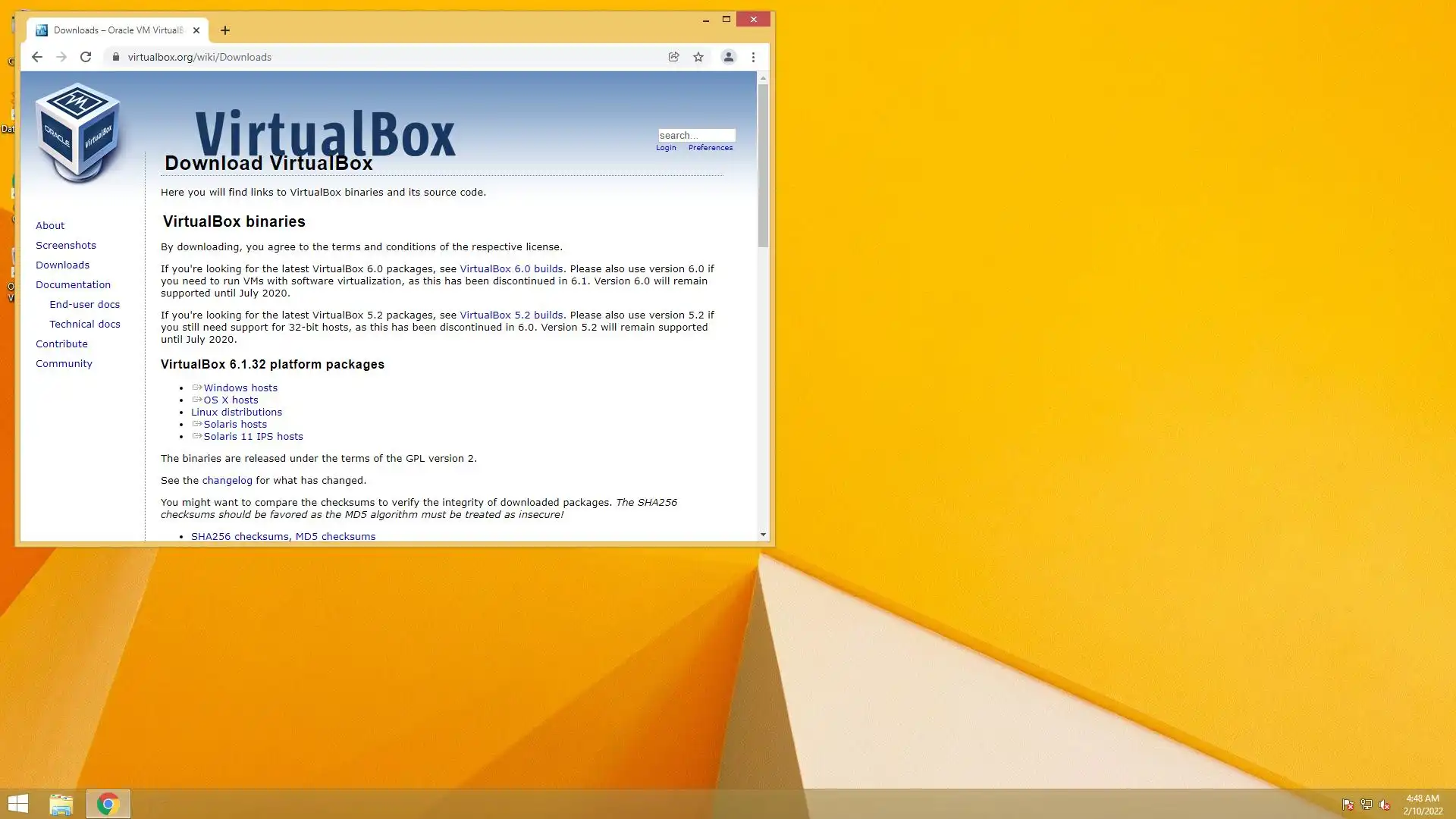This screenshot has height=819, width=1456.
Task: Open Chrome three-dot menu
Action: [x=753, y=57]
